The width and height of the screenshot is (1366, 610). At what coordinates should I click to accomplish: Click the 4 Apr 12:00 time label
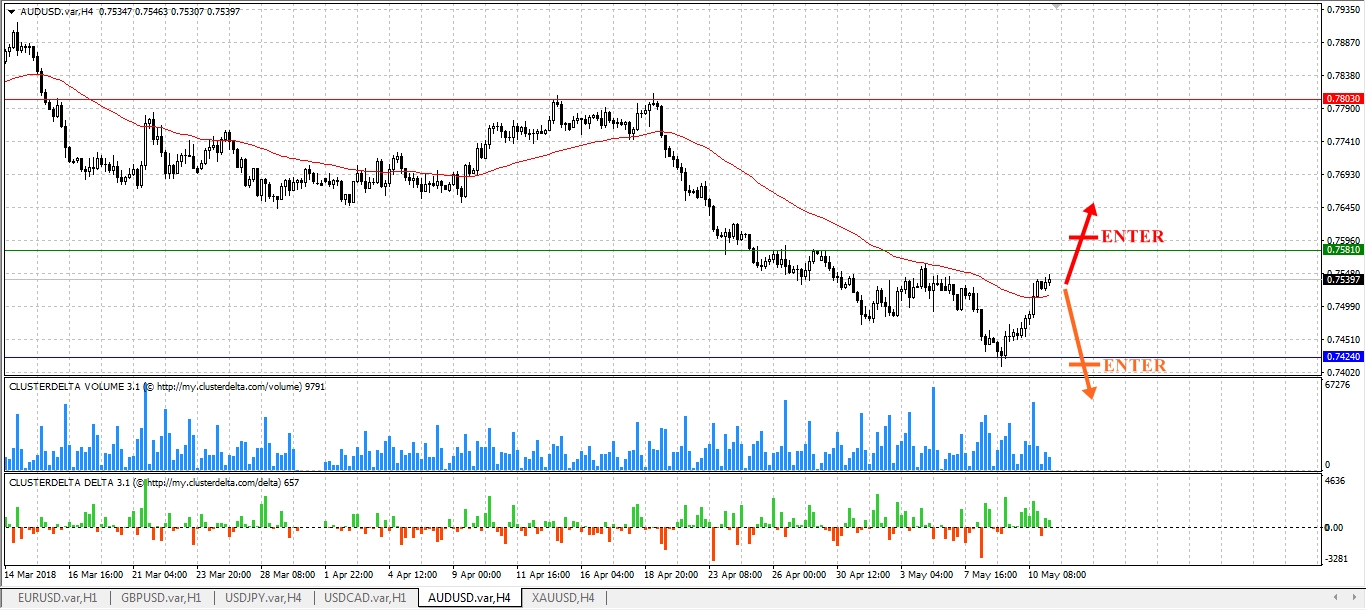coord(414,575)
